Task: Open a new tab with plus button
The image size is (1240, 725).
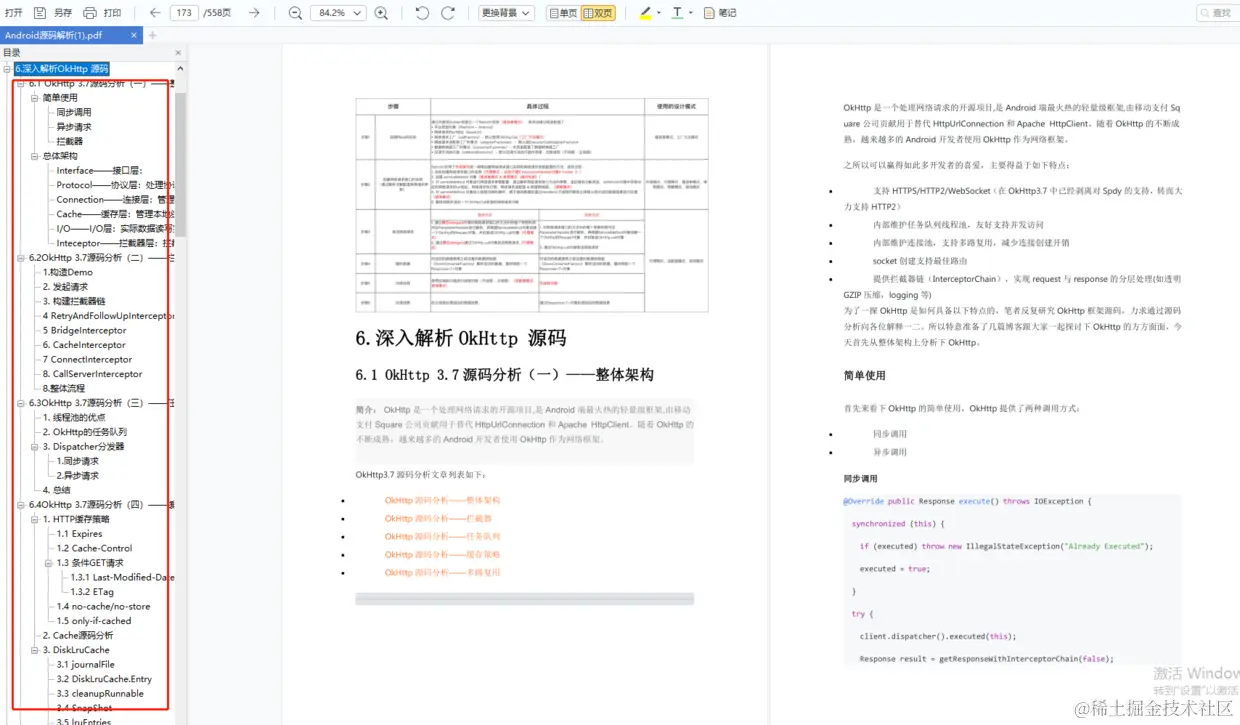Action: click(x=153, y=35)
